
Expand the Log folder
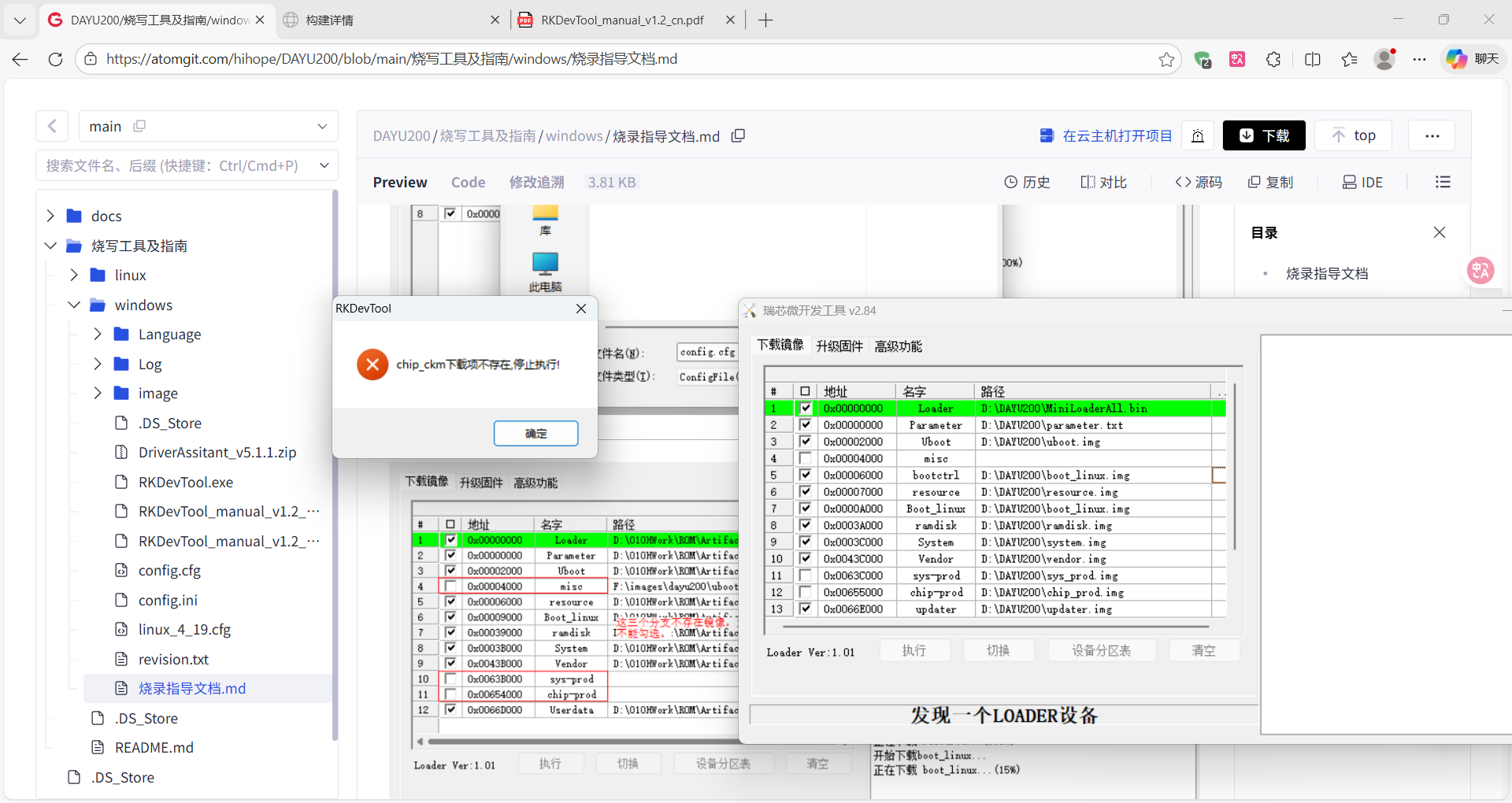(x=98, y=364)
